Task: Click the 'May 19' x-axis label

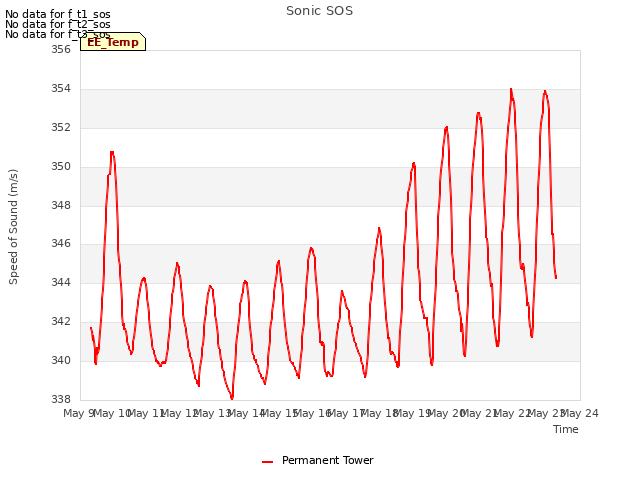Action: [413, 413]
